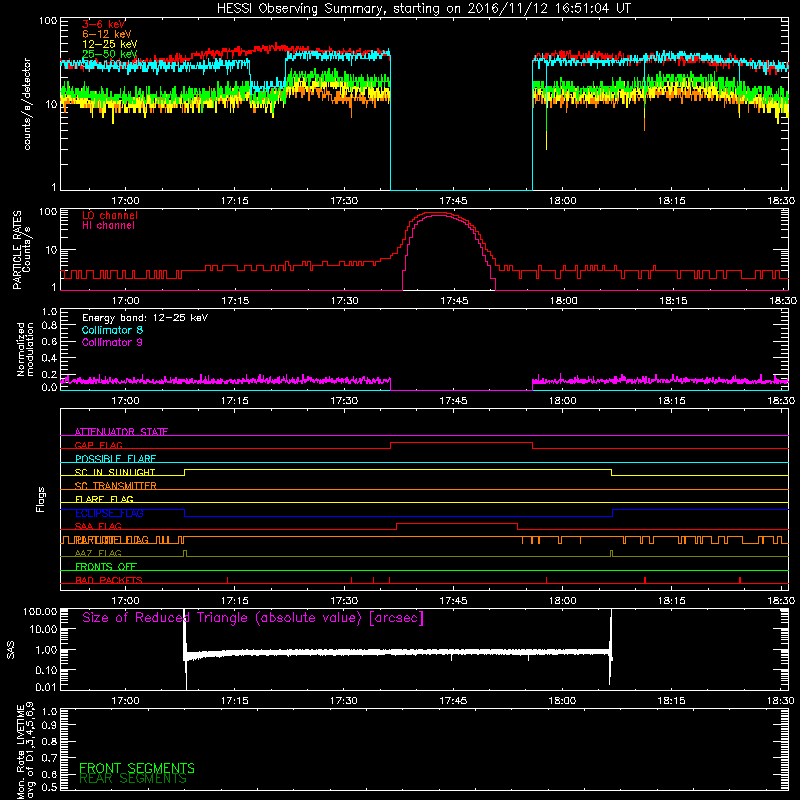
Task: Click the REAR SEGMENTS legend label
Action: click(x=133, y=779)
